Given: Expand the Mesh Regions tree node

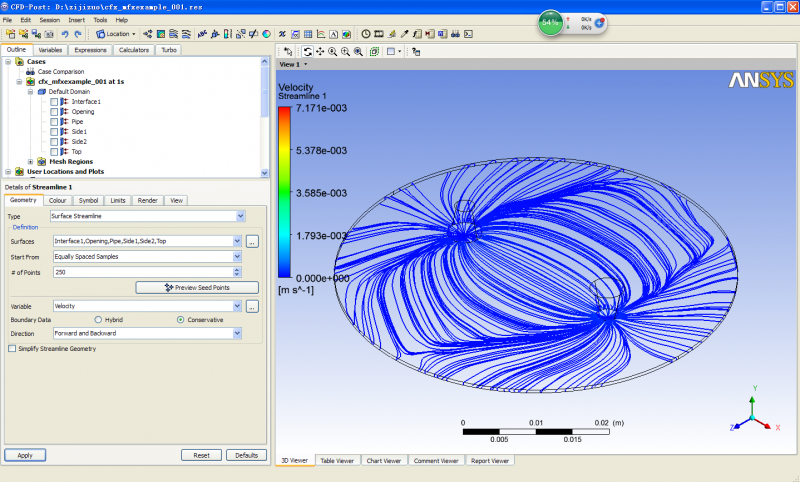Looking at the screenshot, I should pos(30,161).
